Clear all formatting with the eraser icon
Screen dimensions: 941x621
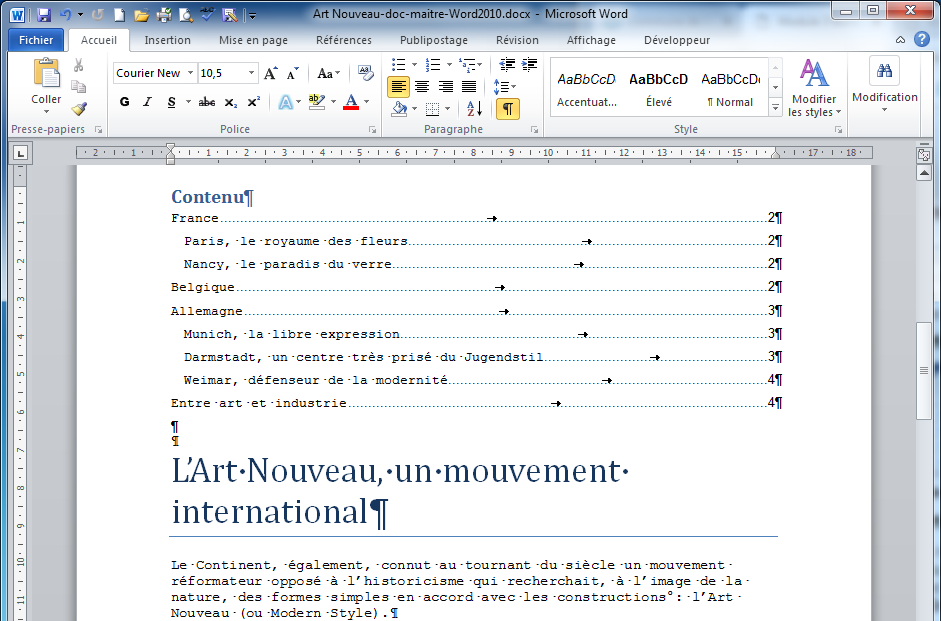coord(365,73)
